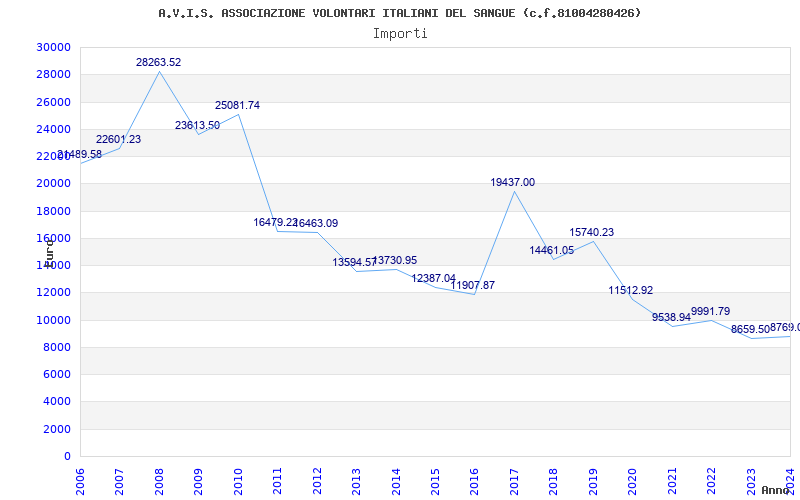The height and width of the screenshot is (500, 800).
Task: Select data label 22601.23
Action: point(118,139)
